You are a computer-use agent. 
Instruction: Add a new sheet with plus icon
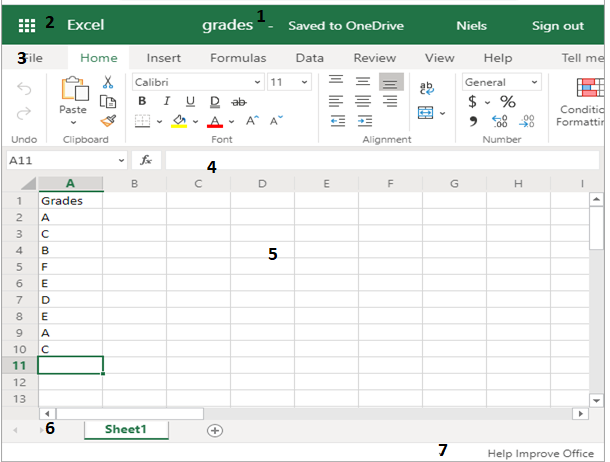tap(214, 430)
